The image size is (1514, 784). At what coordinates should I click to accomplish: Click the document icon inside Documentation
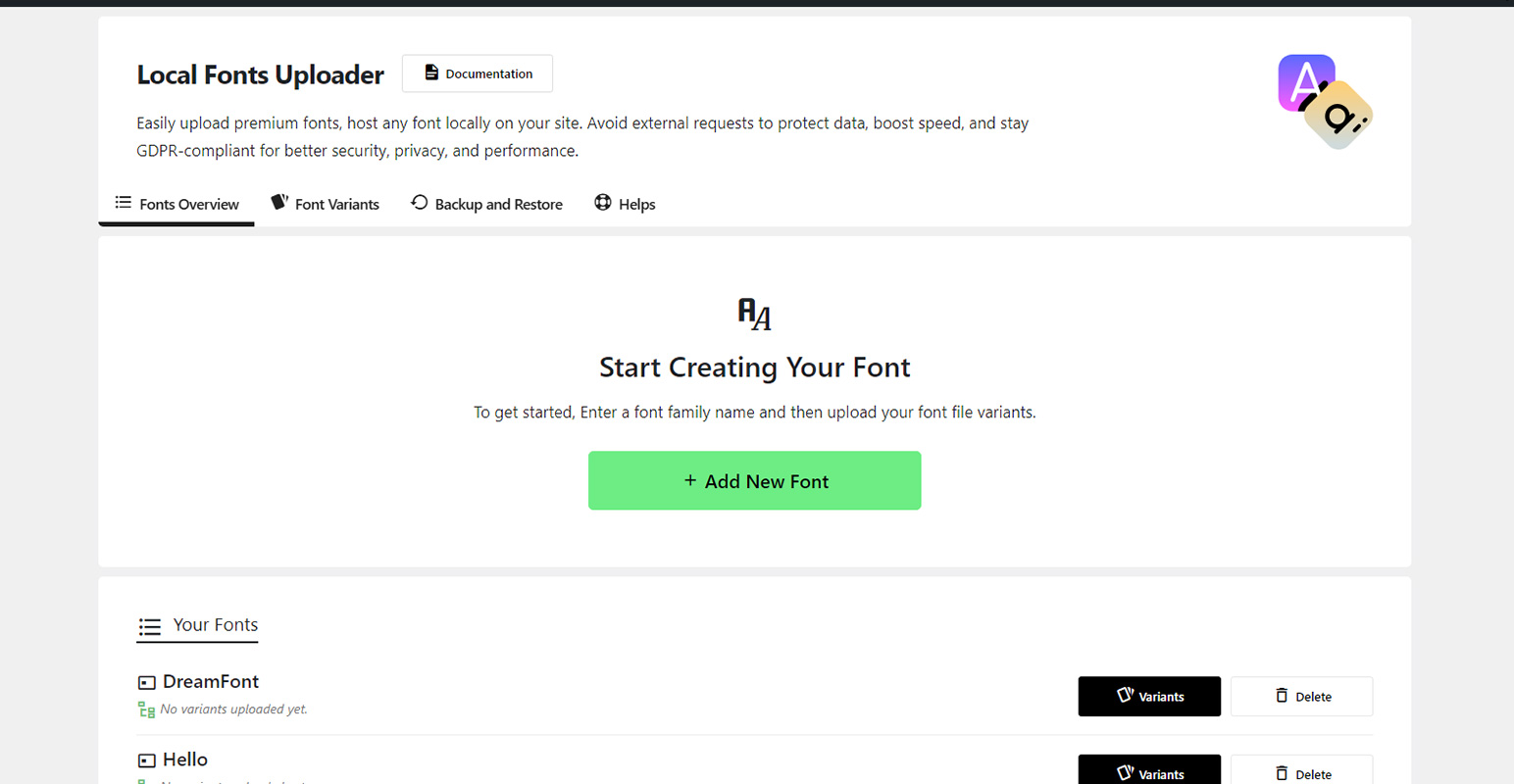click(x=431, y=73)
